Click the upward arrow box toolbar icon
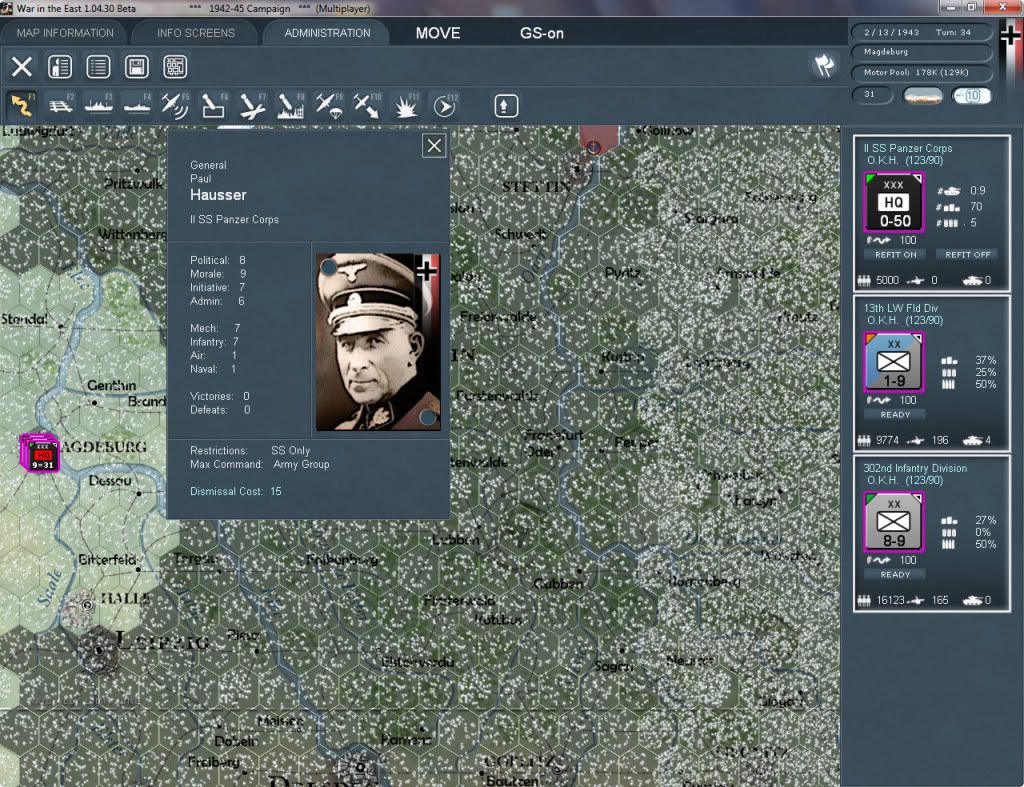 point(505,106)
